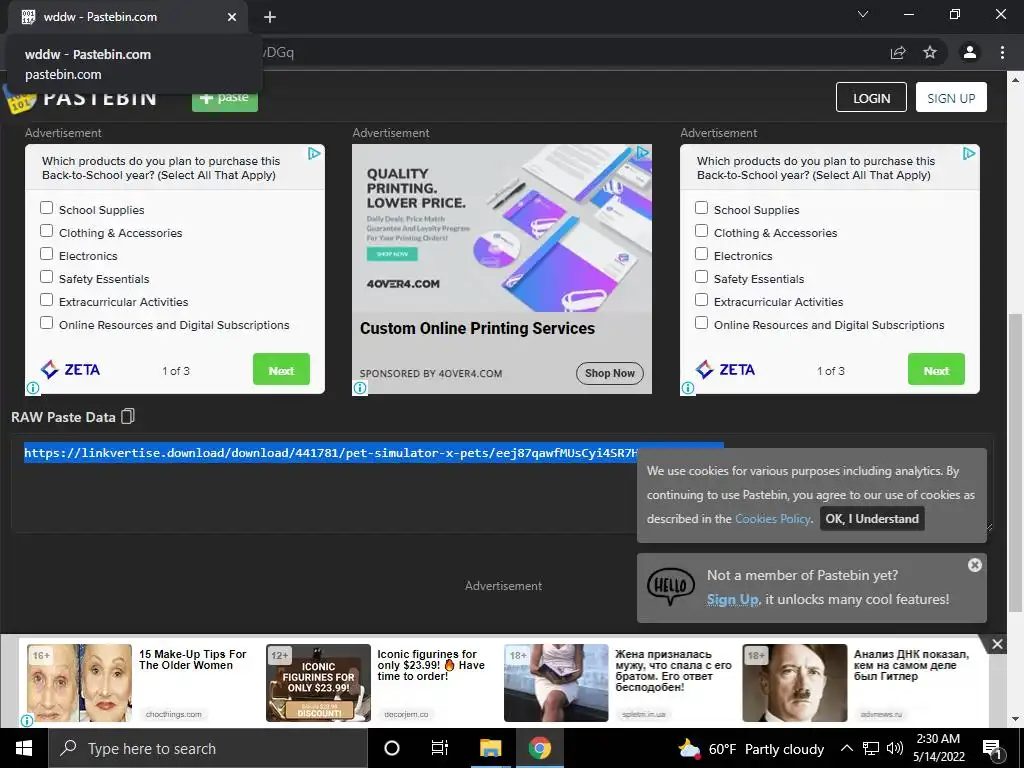Open the Windows Start menu
This screenshot has width=1024, height=768.
coord(24,748)
